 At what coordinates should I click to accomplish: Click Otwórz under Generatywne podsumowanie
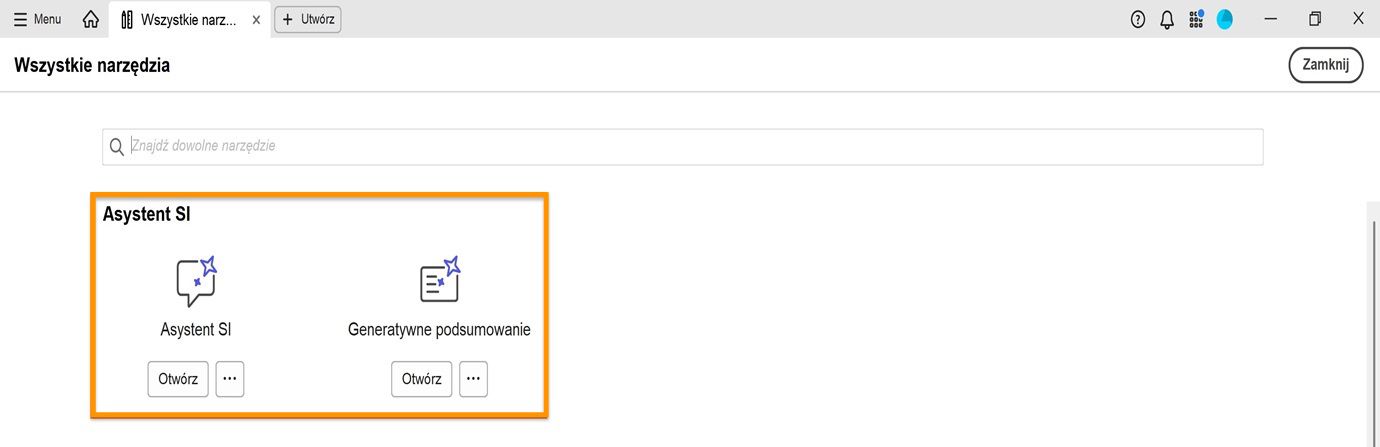(x=421, y=379)
